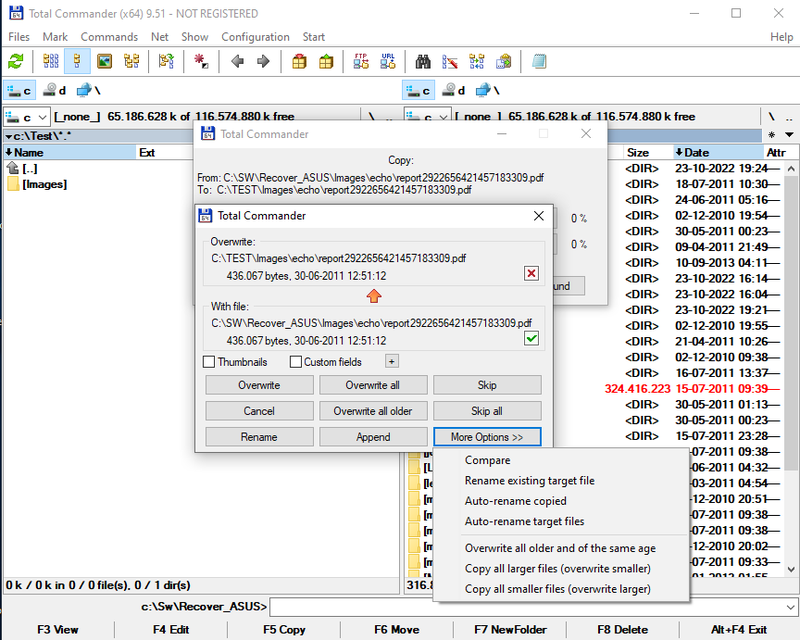800x640 pixels.
Task: Click green checkmark icon for source file
Action: [x=531, y=338]
